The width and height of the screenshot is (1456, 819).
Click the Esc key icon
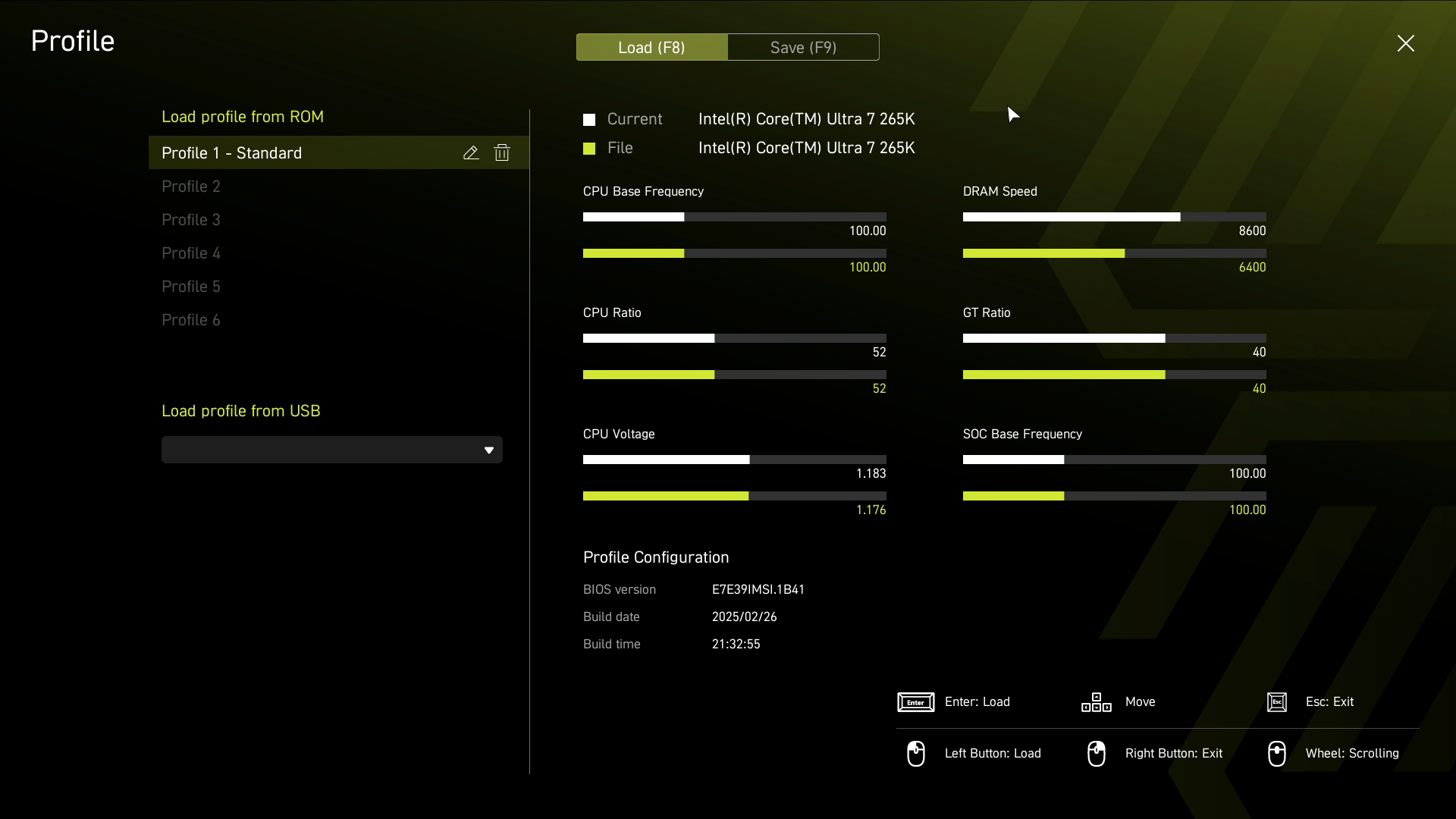[x=1277, y=702]
